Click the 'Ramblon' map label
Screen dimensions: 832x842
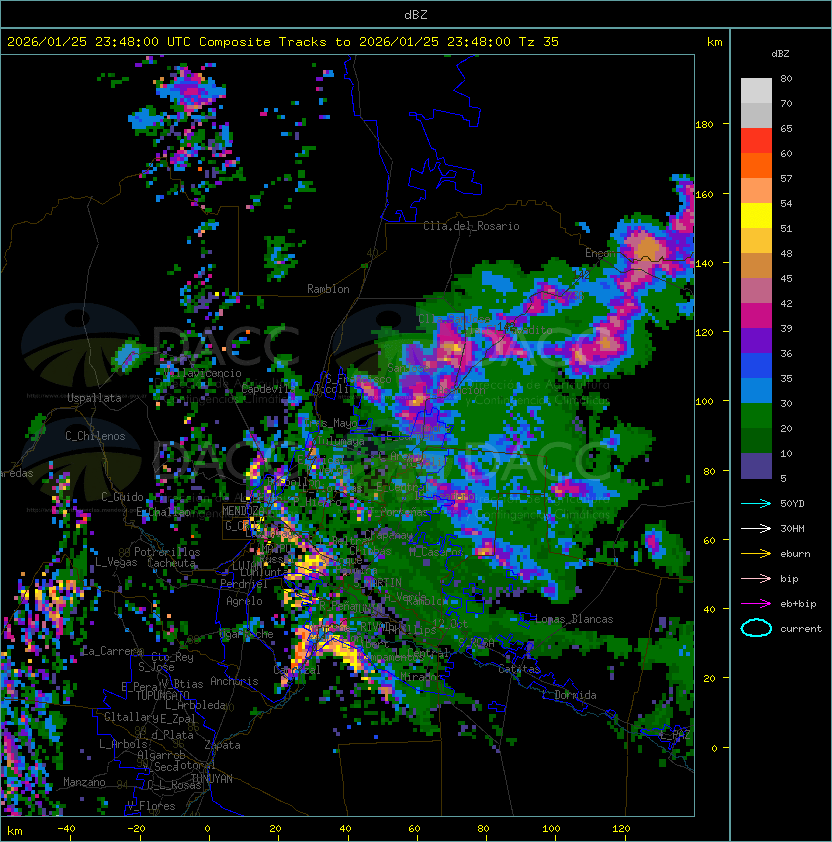[328, 289]
